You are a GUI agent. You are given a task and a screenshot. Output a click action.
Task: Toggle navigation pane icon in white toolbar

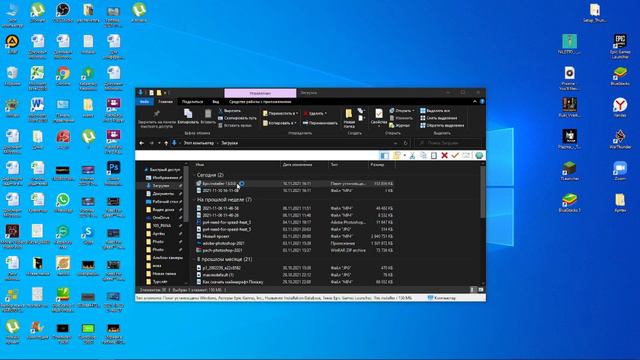tap(384, 156)
